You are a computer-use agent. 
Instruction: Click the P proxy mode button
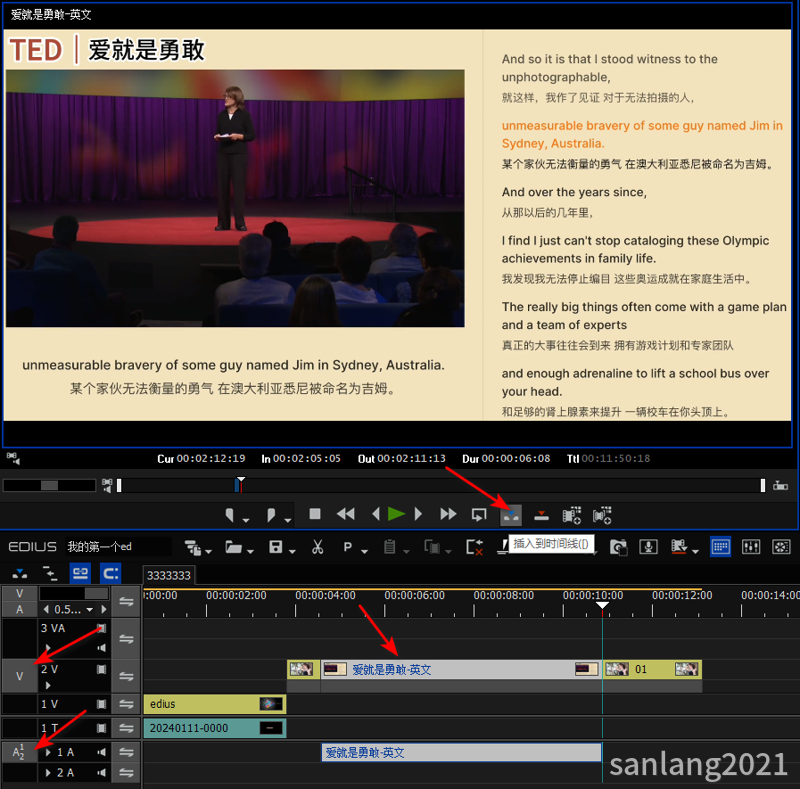pyautogui.click(x=348, y=547)
